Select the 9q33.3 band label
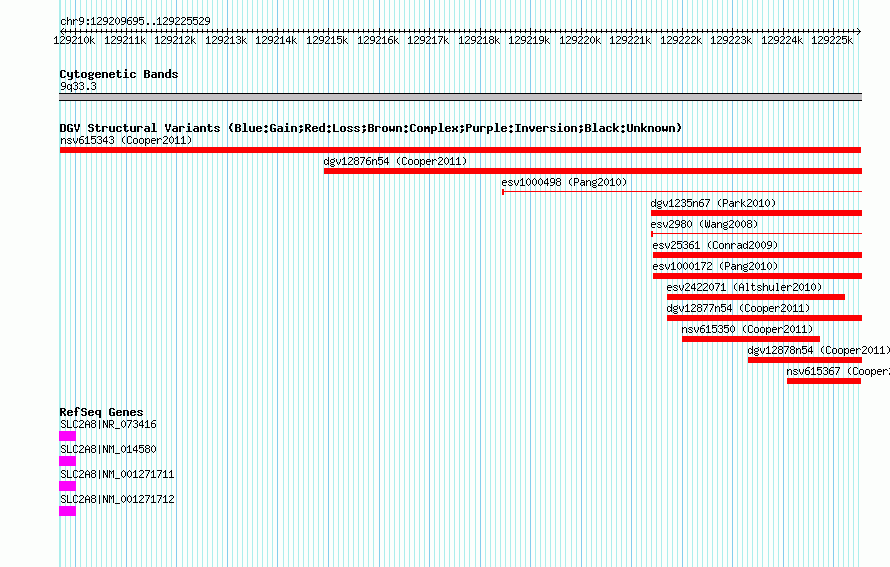This screenshot has height=567, width=890. pyautogui.click(x=78, y=86)
